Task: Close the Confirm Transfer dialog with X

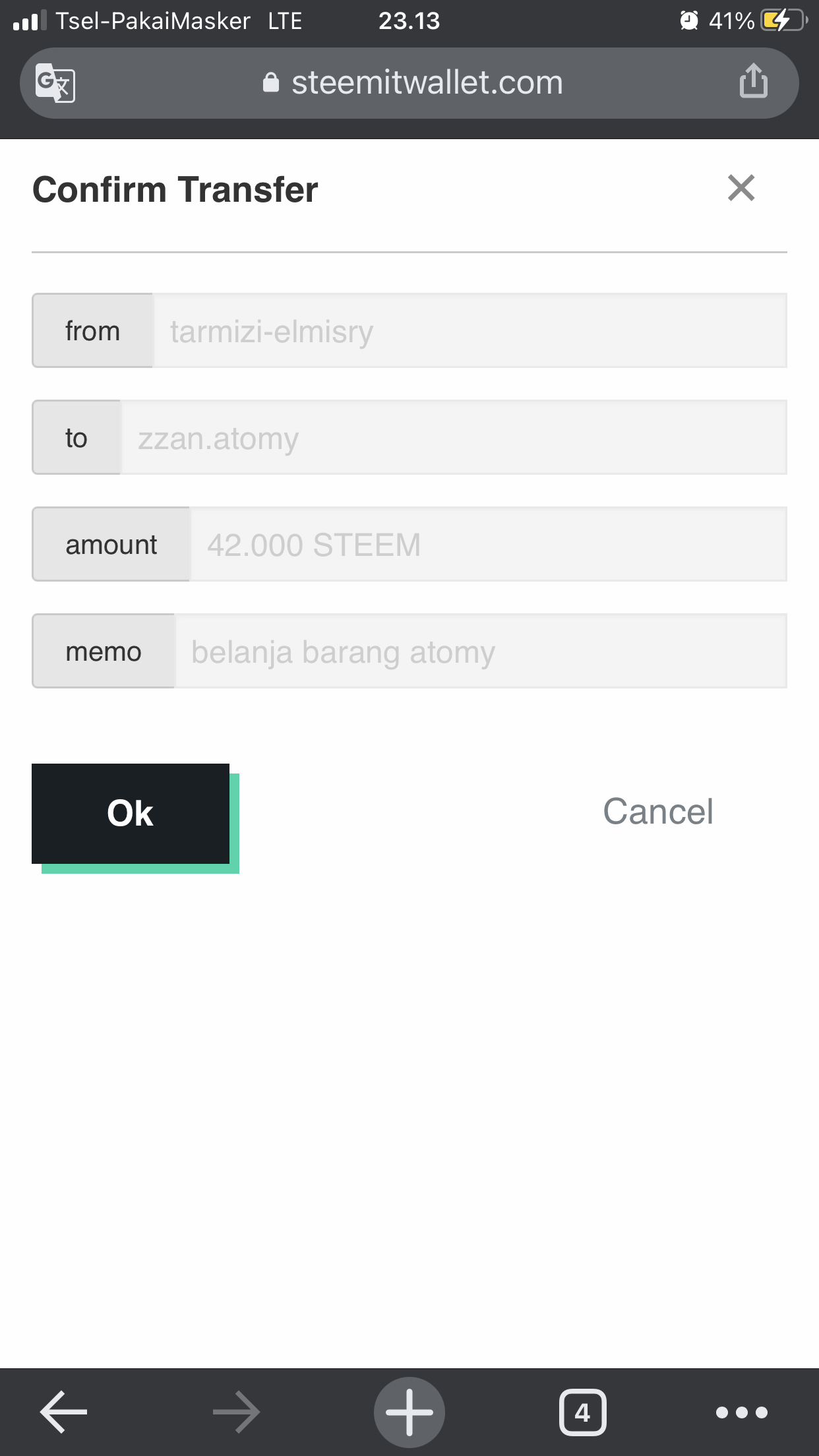Action: [x=741, y=188]
